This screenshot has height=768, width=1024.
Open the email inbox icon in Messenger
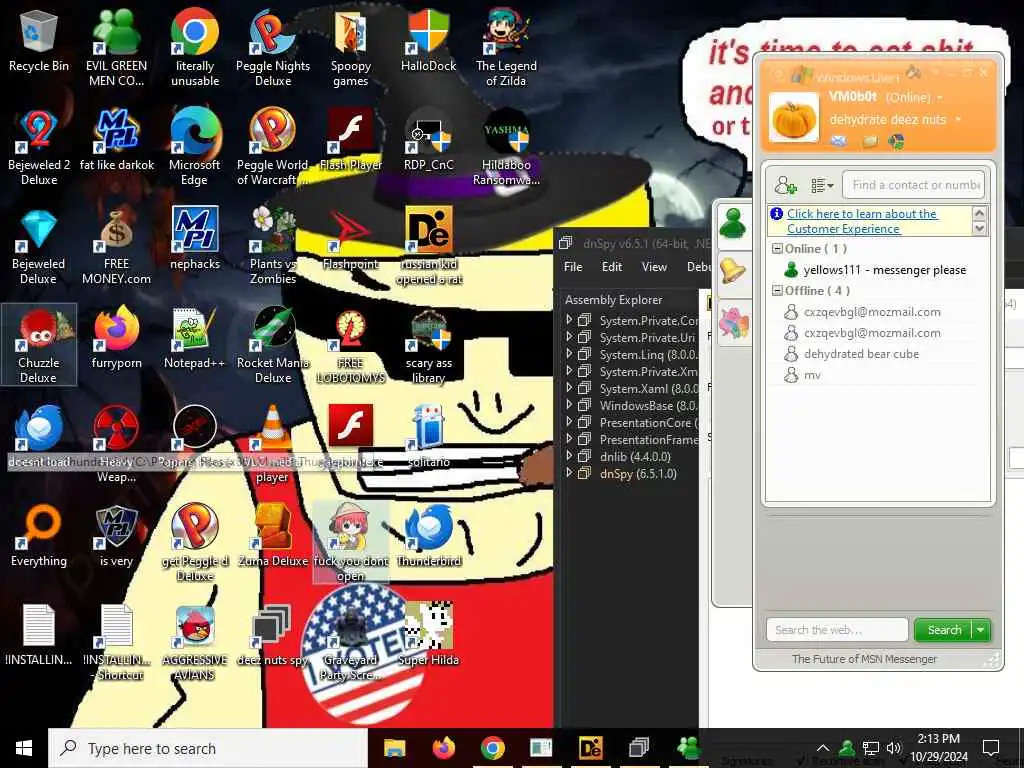(839, 140)
